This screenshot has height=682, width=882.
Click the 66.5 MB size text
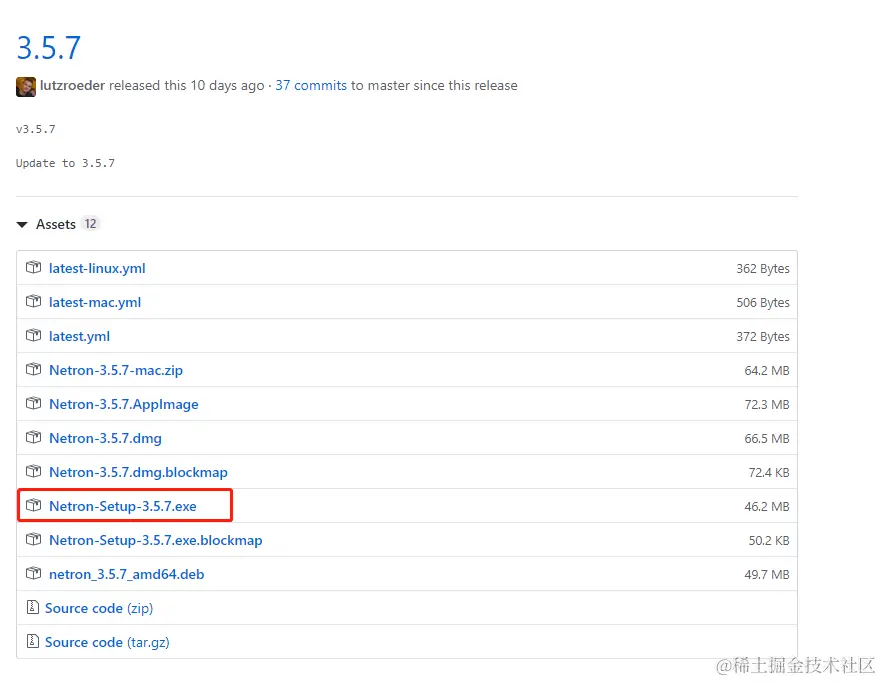tap(767, 438)
